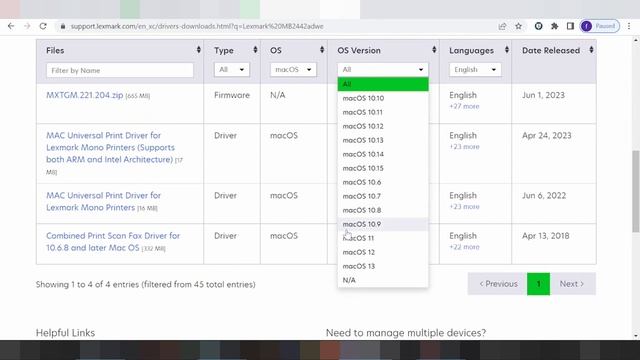The image size is (640, 360).
Task: Sort table by Files column arrows
Action: [x=198, y=50]
